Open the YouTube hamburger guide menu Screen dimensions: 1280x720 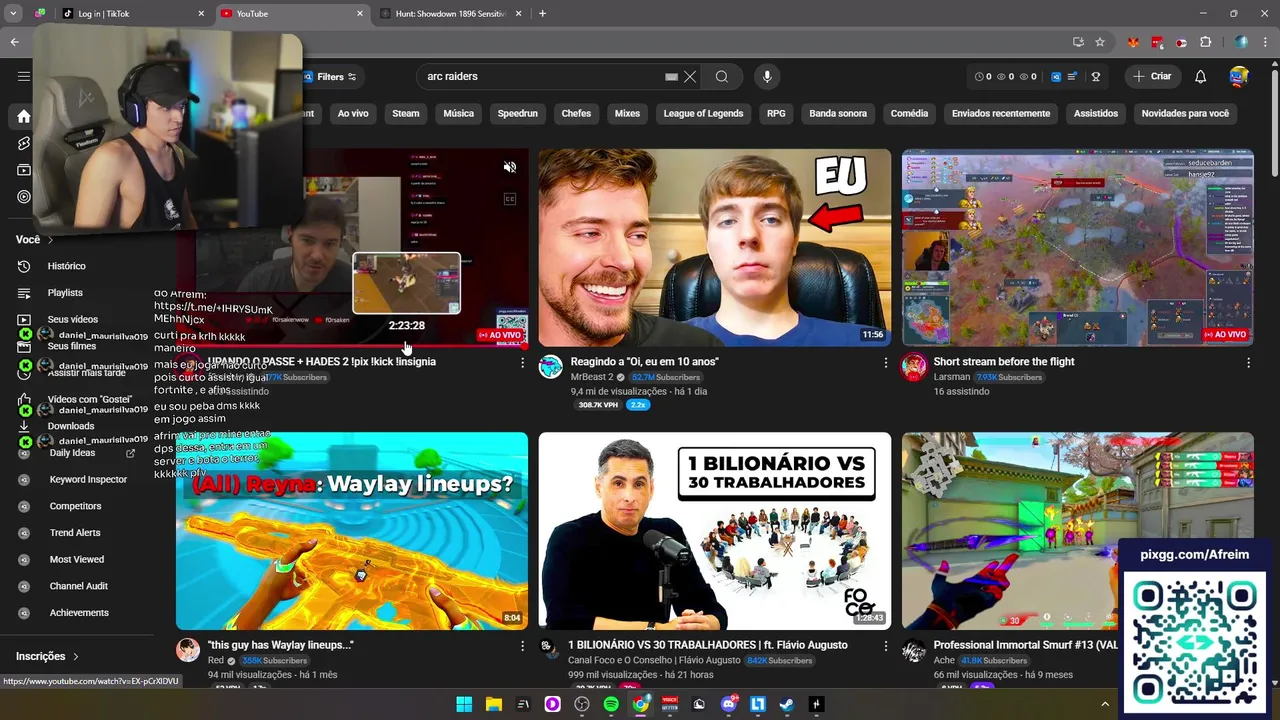pos(24,76)
